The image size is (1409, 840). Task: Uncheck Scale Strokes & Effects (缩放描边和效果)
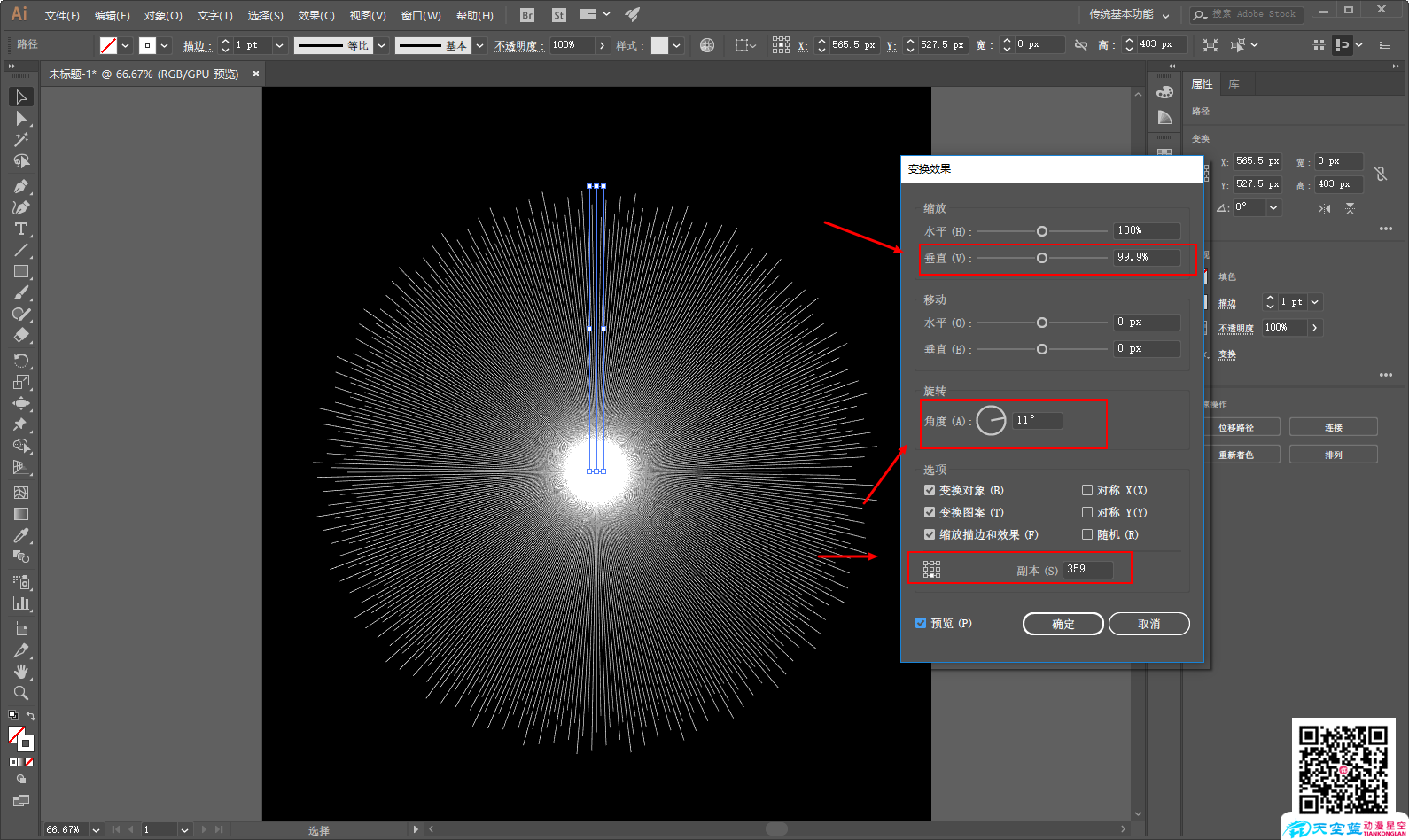(x=930, y=534)
